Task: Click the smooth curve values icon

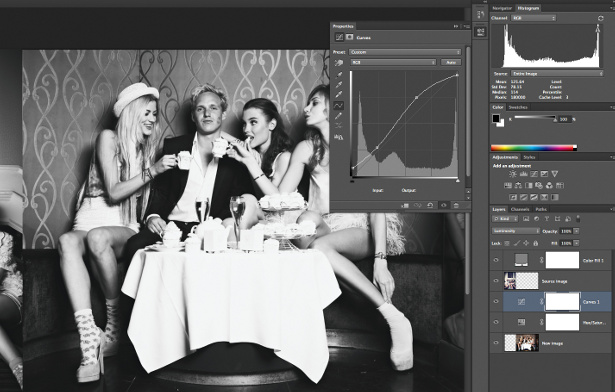Action: click(x=338, y=126)
